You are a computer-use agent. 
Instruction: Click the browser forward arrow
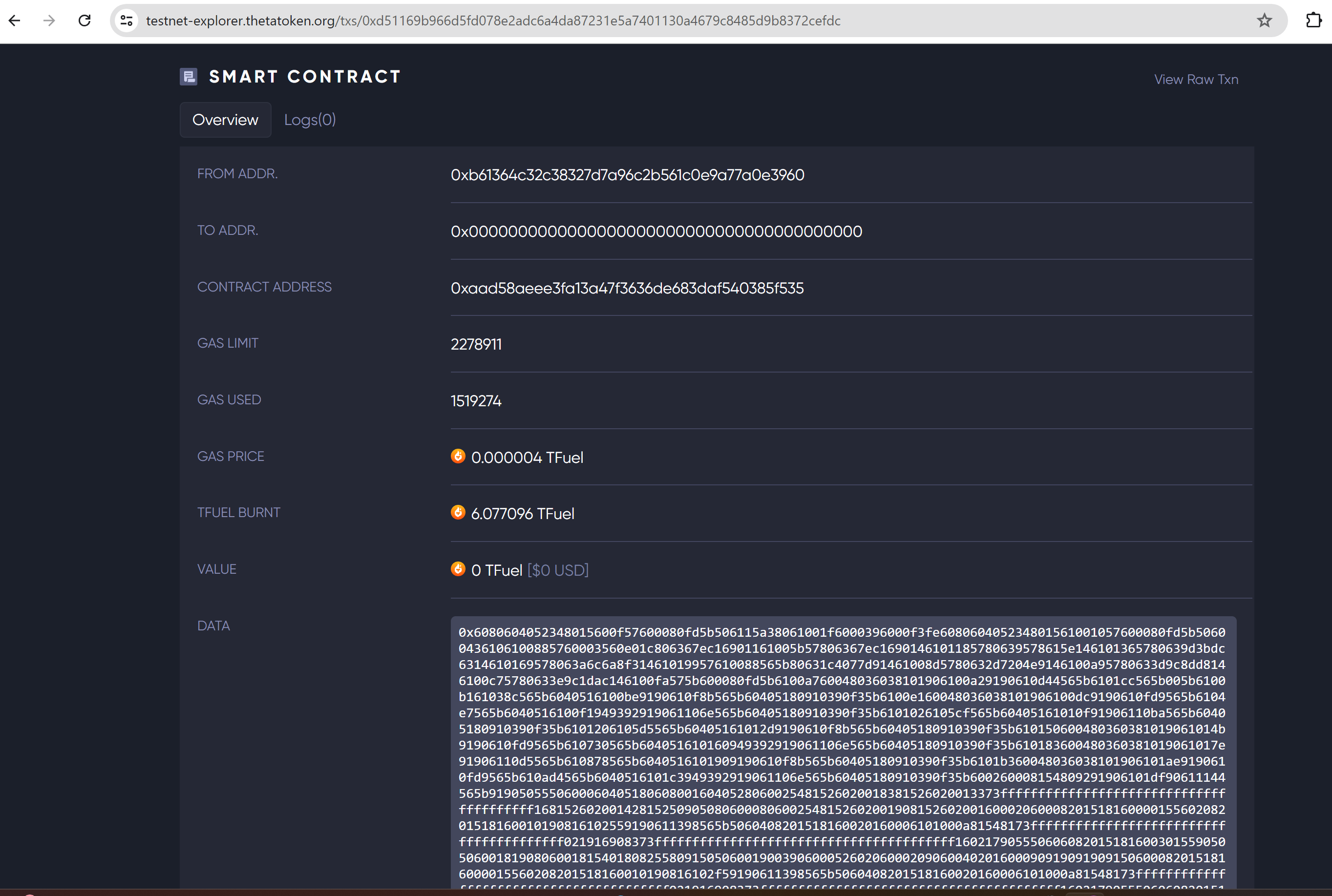click(x=50, y=21)
